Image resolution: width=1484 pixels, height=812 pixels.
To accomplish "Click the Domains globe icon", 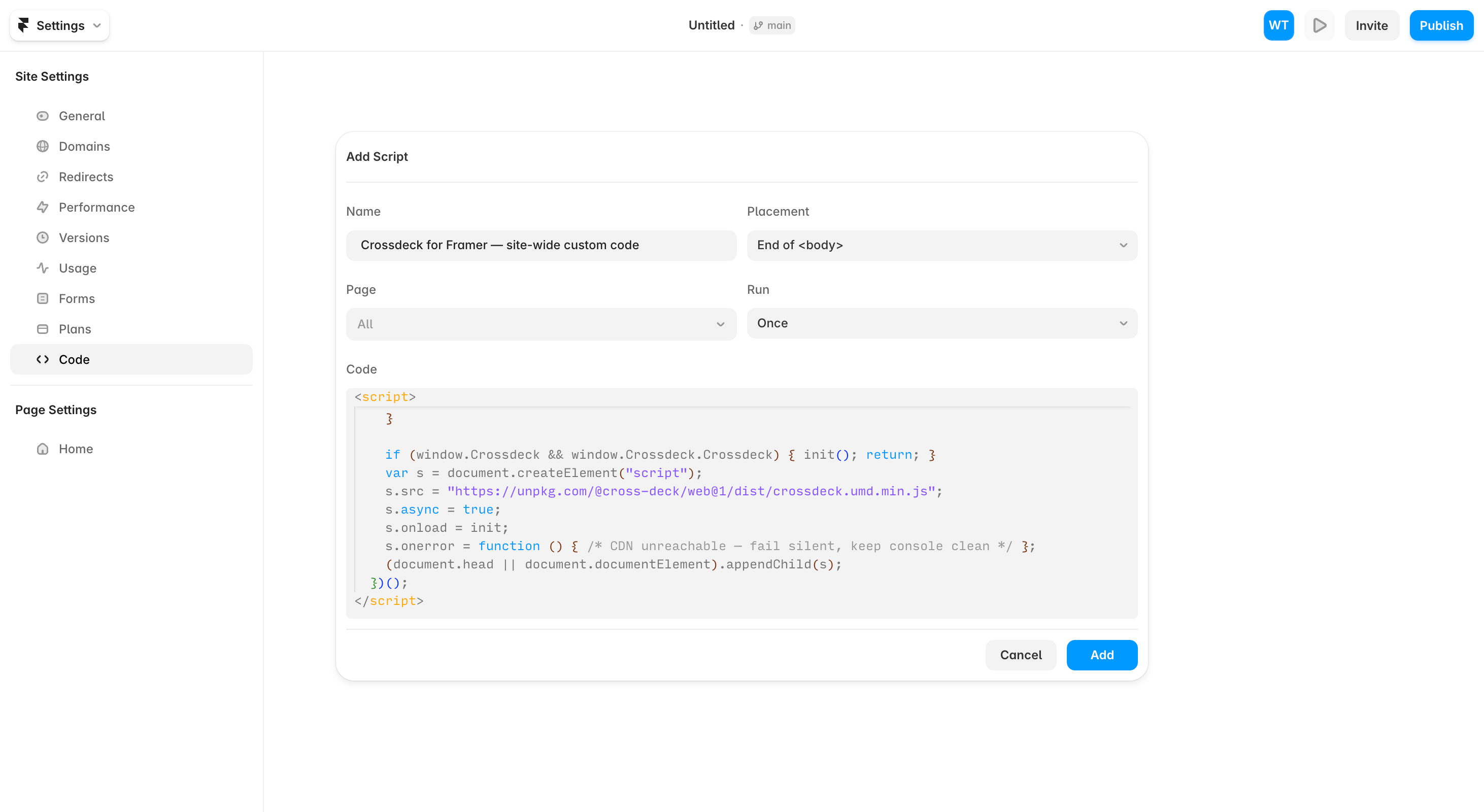I will (x=43, y=146).
